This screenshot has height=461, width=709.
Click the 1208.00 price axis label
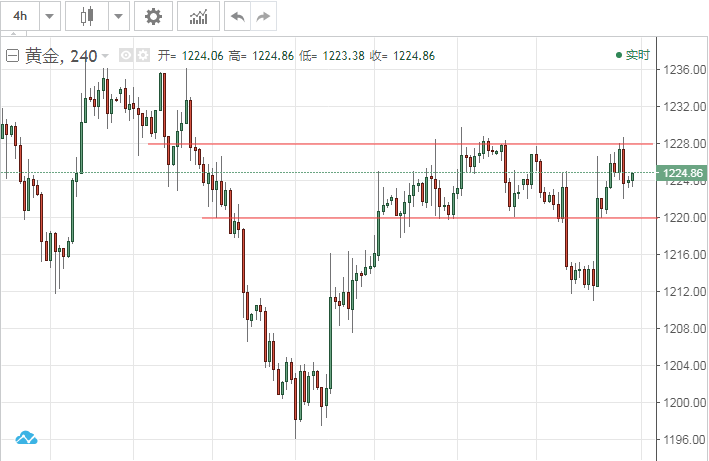(x=684, y=329)
